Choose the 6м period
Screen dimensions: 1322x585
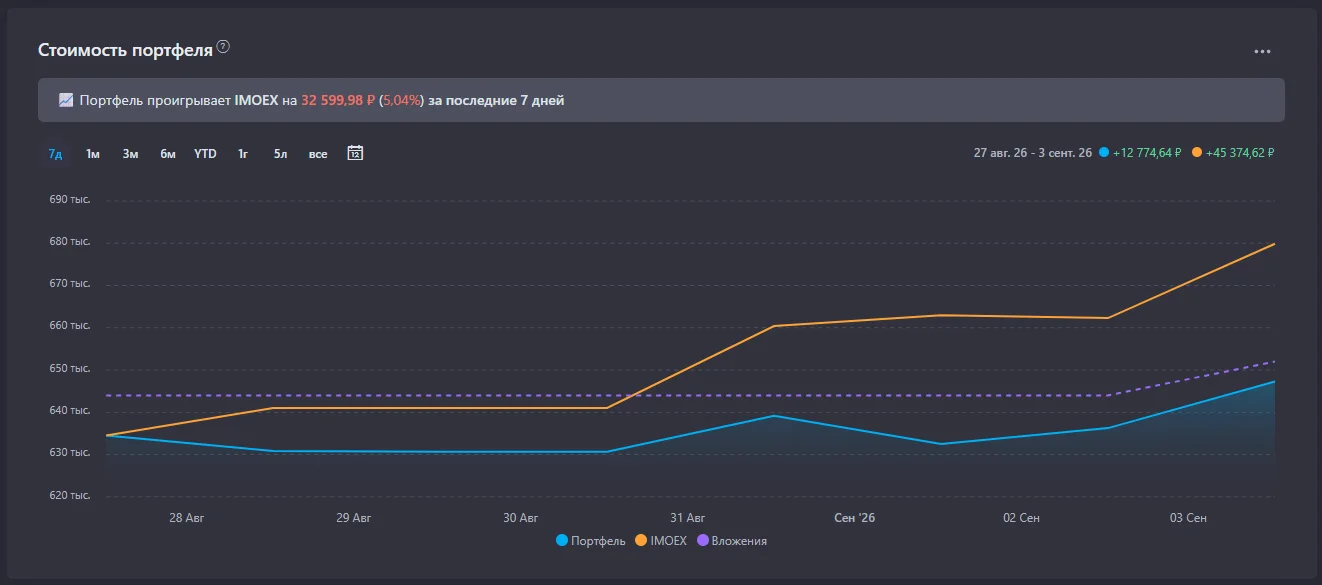point(168,154)
